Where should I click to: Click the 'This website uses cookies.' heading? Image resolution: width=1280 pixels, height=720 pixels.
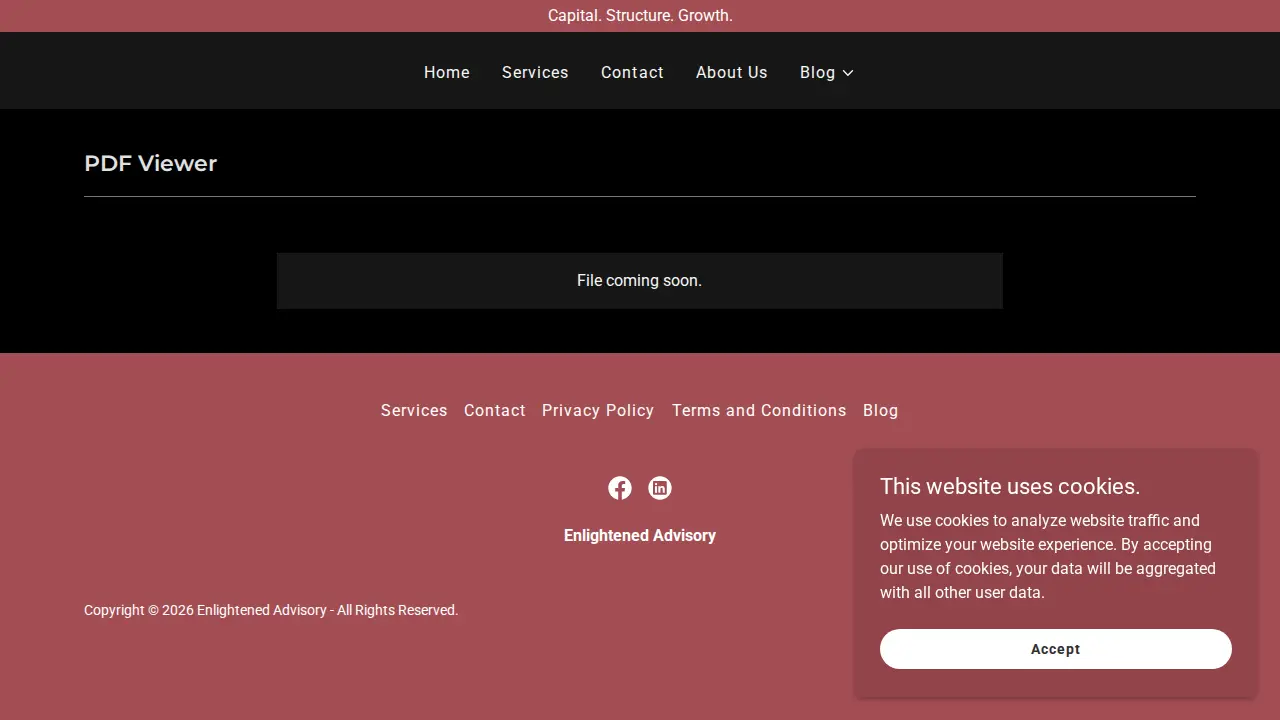point(1010,487)
